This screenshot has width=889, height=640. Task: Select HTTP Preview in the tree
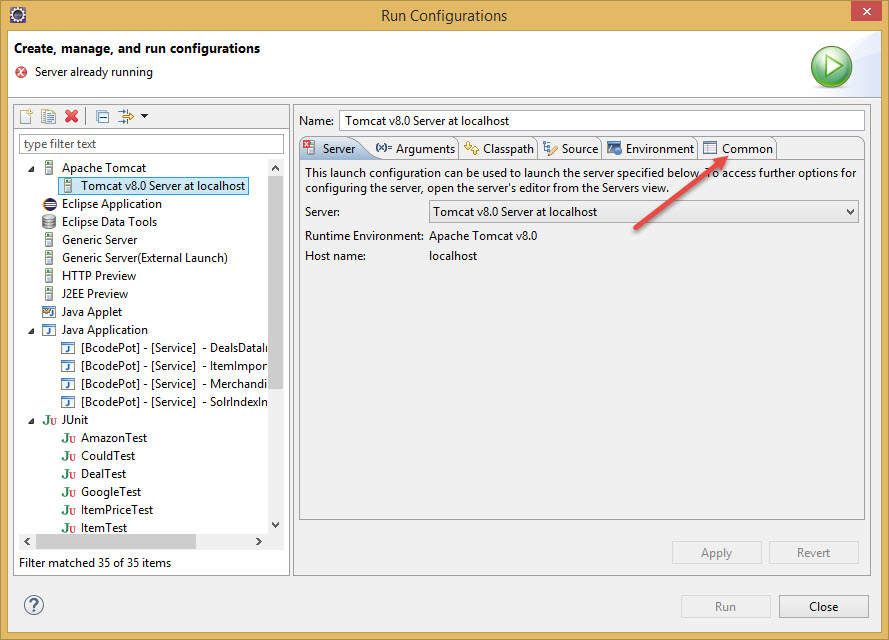(99, 276)
